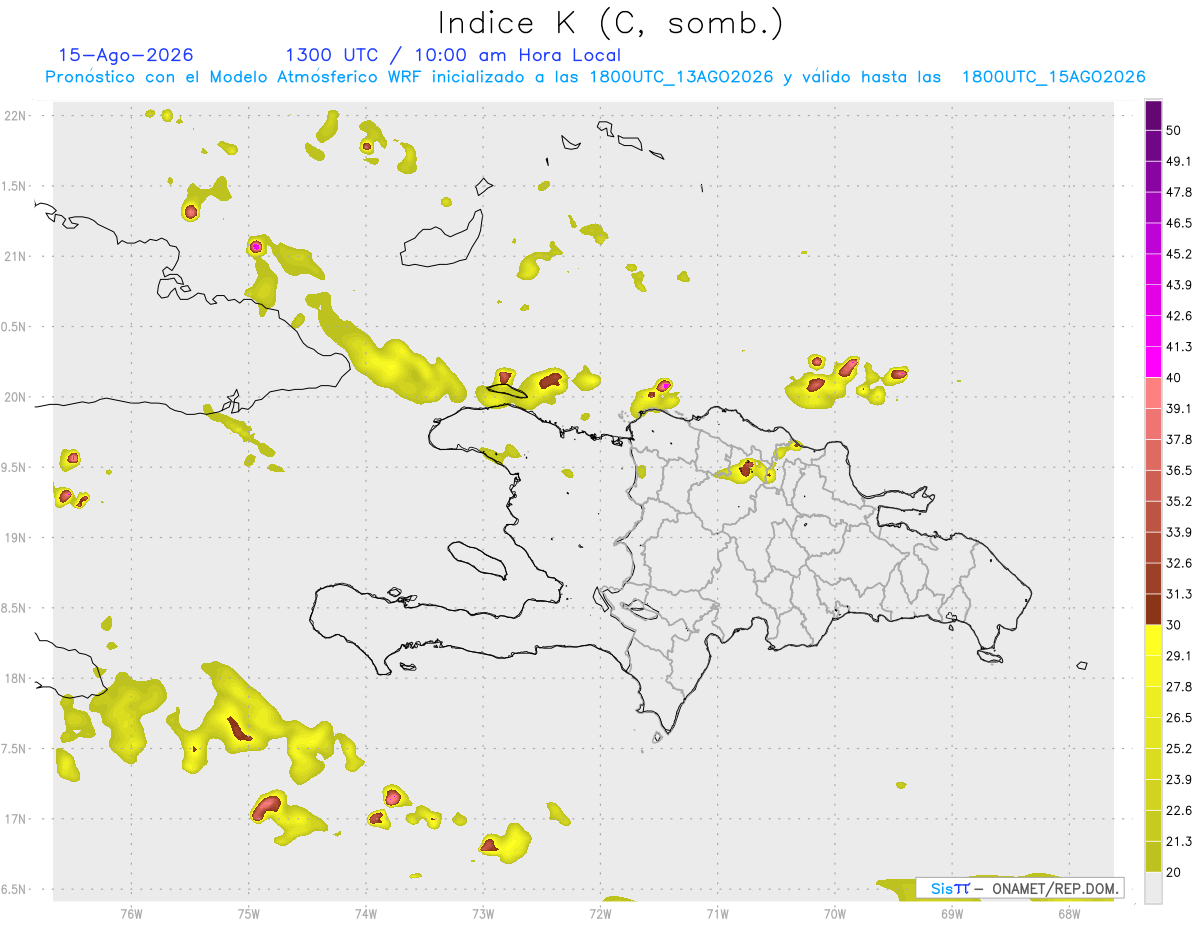
Task: Click the '41.3' colorbar label
Action: click(1179, 347)
